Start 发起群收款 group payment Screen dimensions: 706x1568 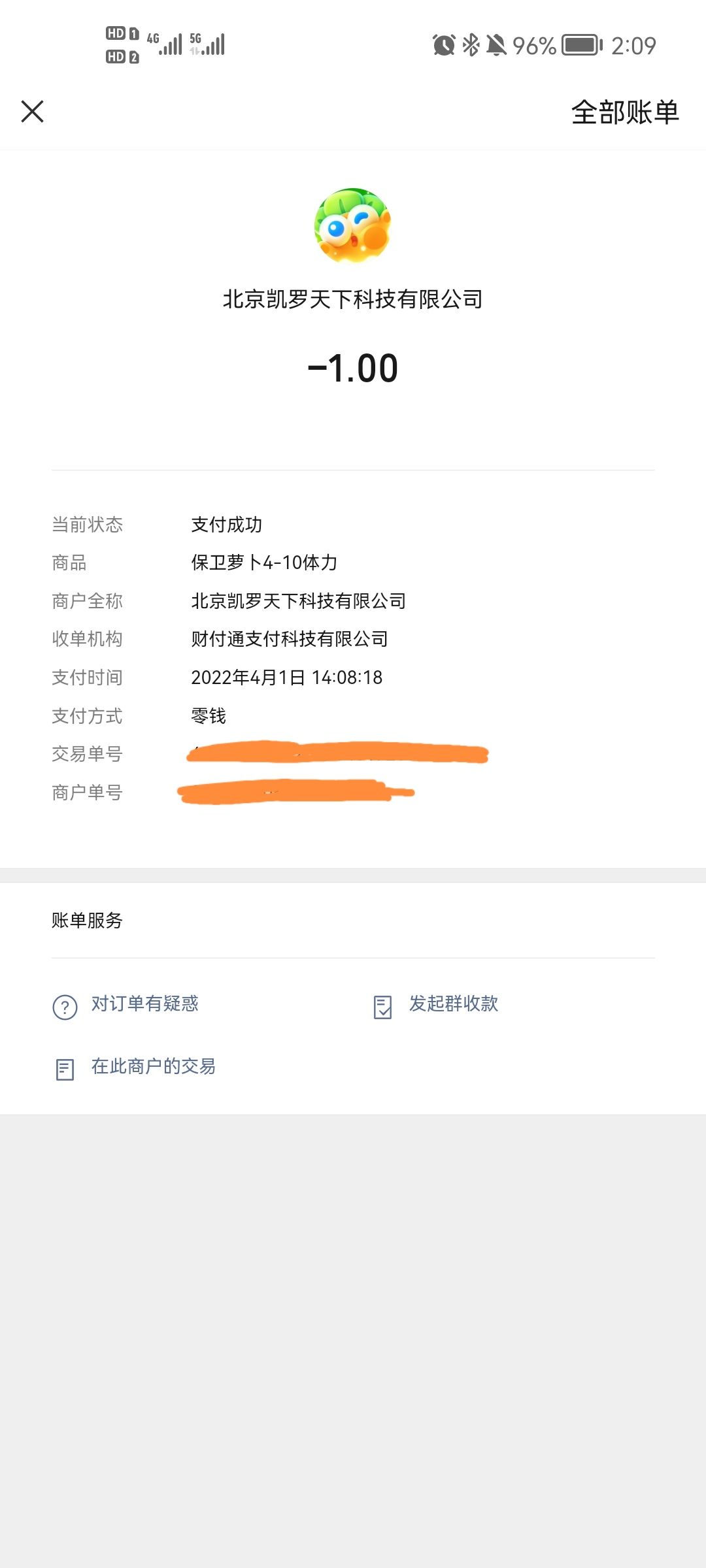pyautogui.click(x=454, y=1004)
